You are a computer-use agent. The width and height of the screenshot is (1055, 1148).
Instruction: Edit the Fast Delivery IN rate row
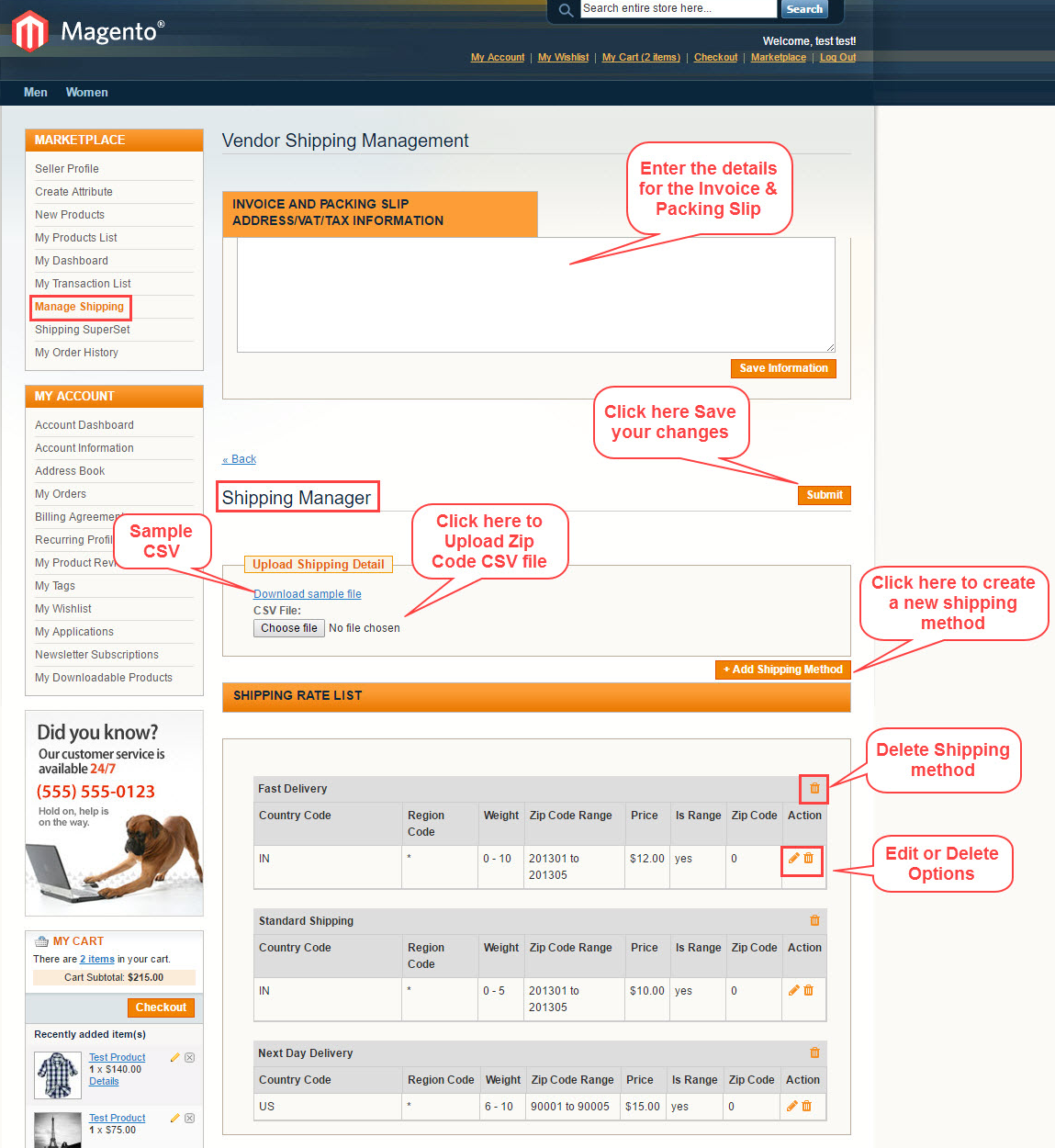click(x=793, y=858)
